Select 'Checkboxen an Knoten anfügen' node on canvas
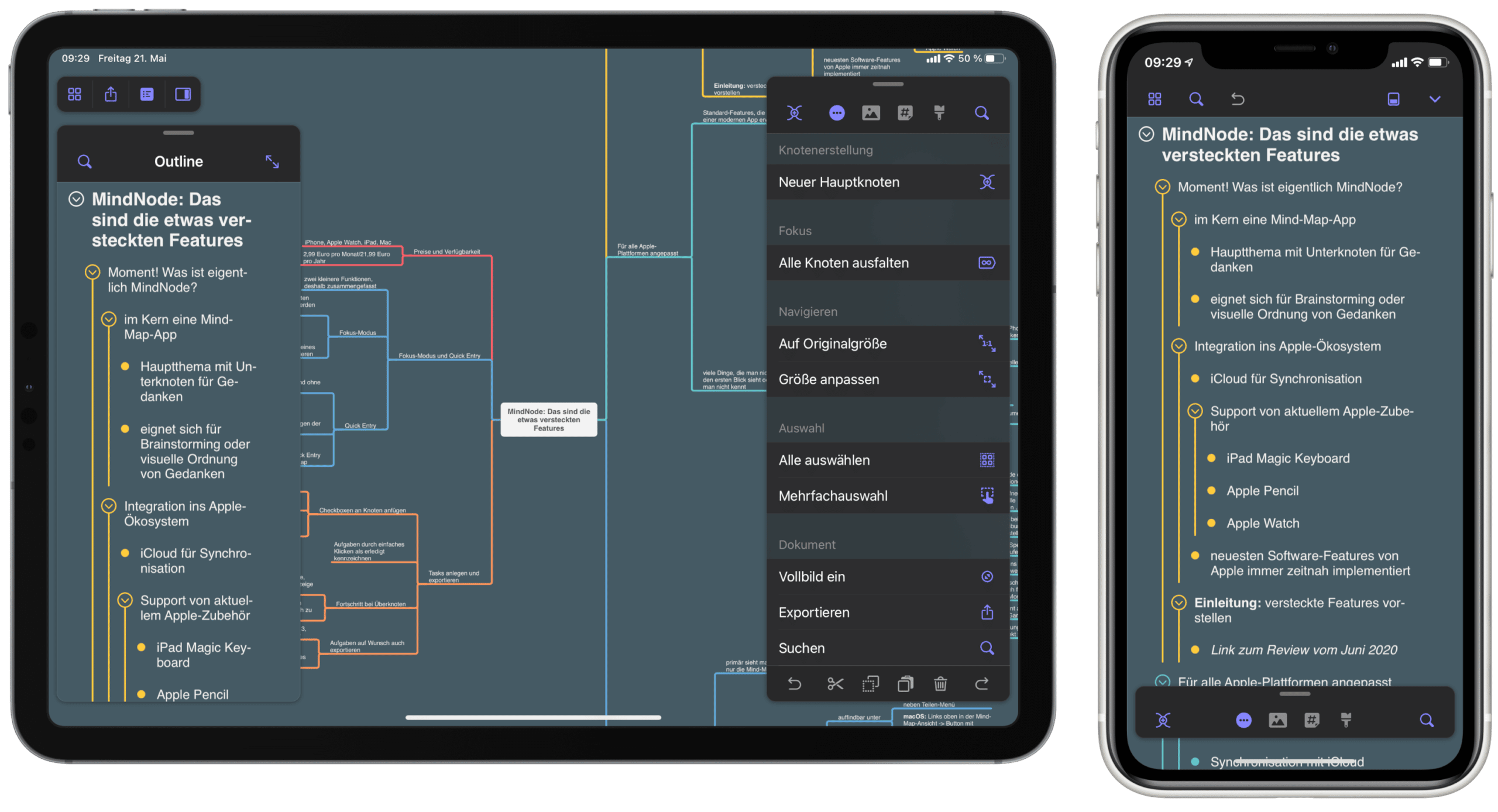The image size is (1498, 812). (x=362, y=510)
